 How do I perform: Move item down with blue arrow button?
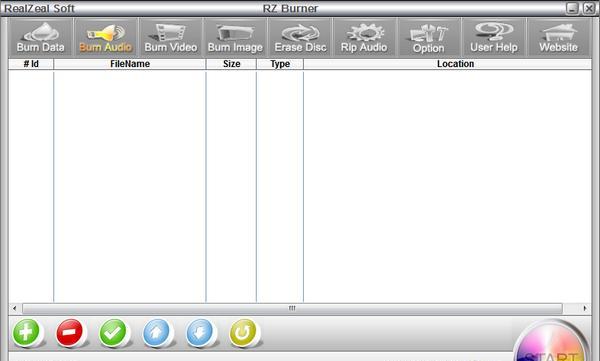coord(199,332)
